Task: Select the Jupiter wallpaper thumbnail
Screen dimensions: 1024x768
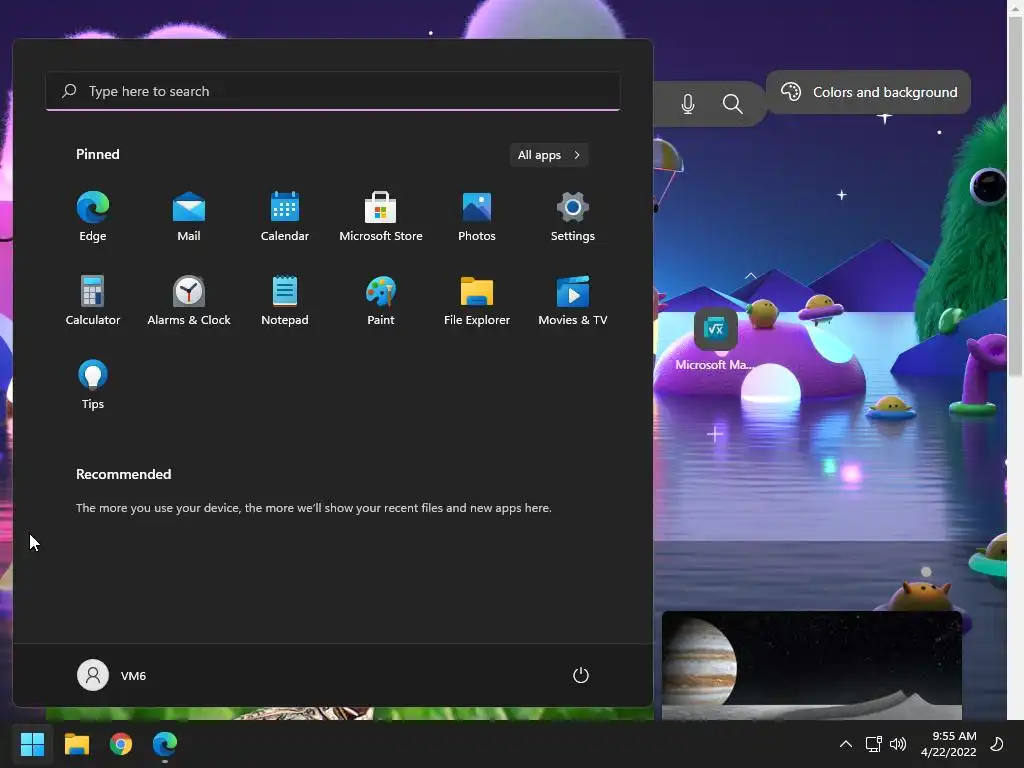Action: click(x=812, y=665)
